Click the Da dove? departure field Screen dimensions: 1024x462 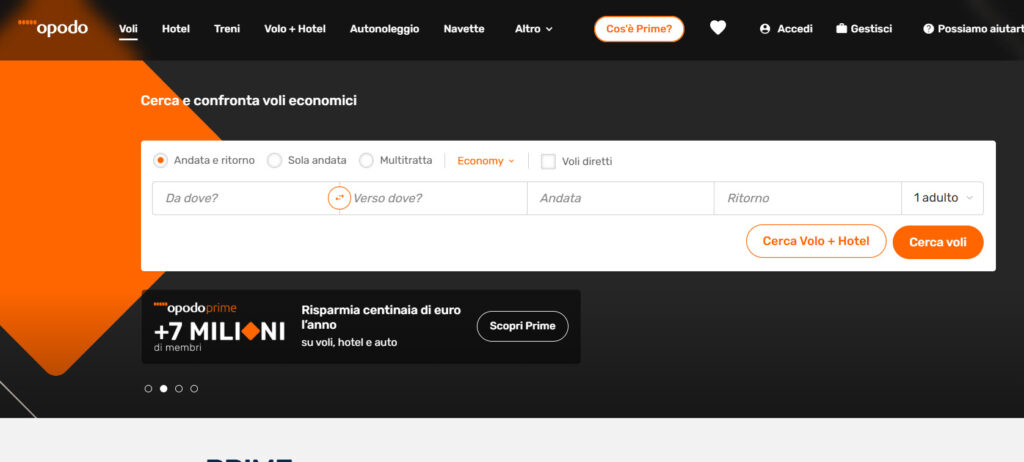click(x=240, y=198)
